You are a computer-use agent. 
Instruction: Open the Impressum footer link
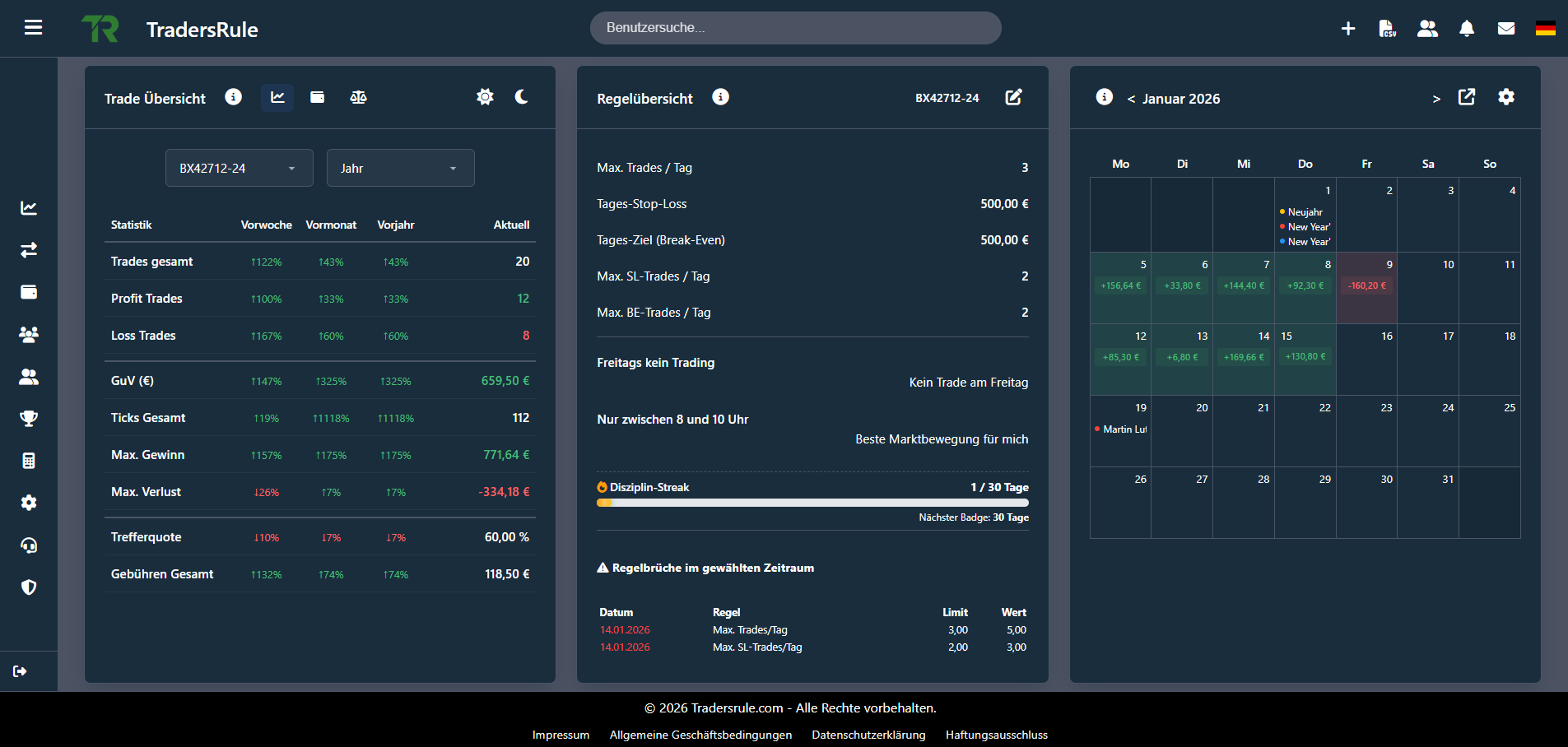click(x=561, y=735)
